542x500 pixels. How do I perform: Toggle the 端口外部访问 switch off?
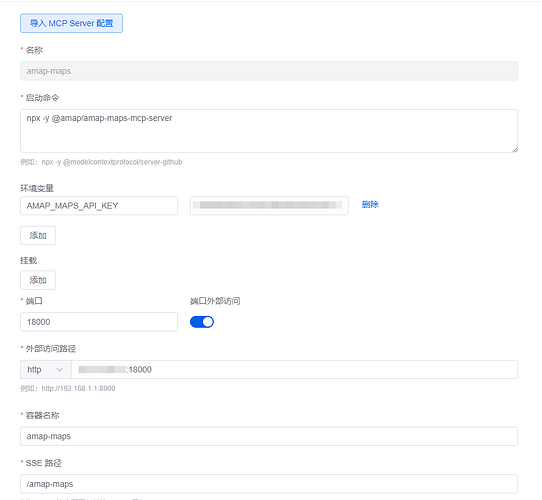coord(202,322)
